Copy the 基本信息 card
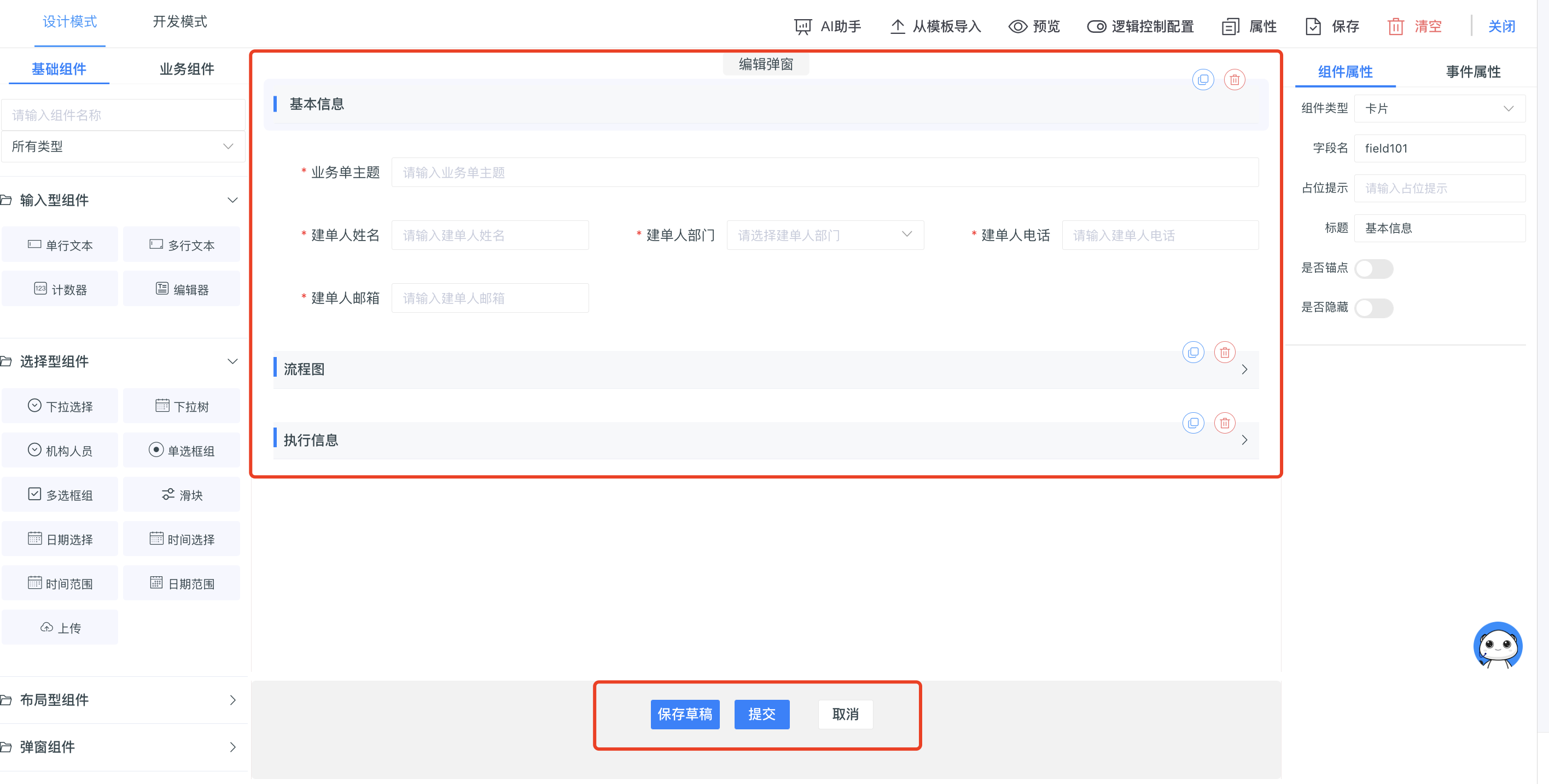This screenshot has height=784, width=1549. click(1203, 79)
